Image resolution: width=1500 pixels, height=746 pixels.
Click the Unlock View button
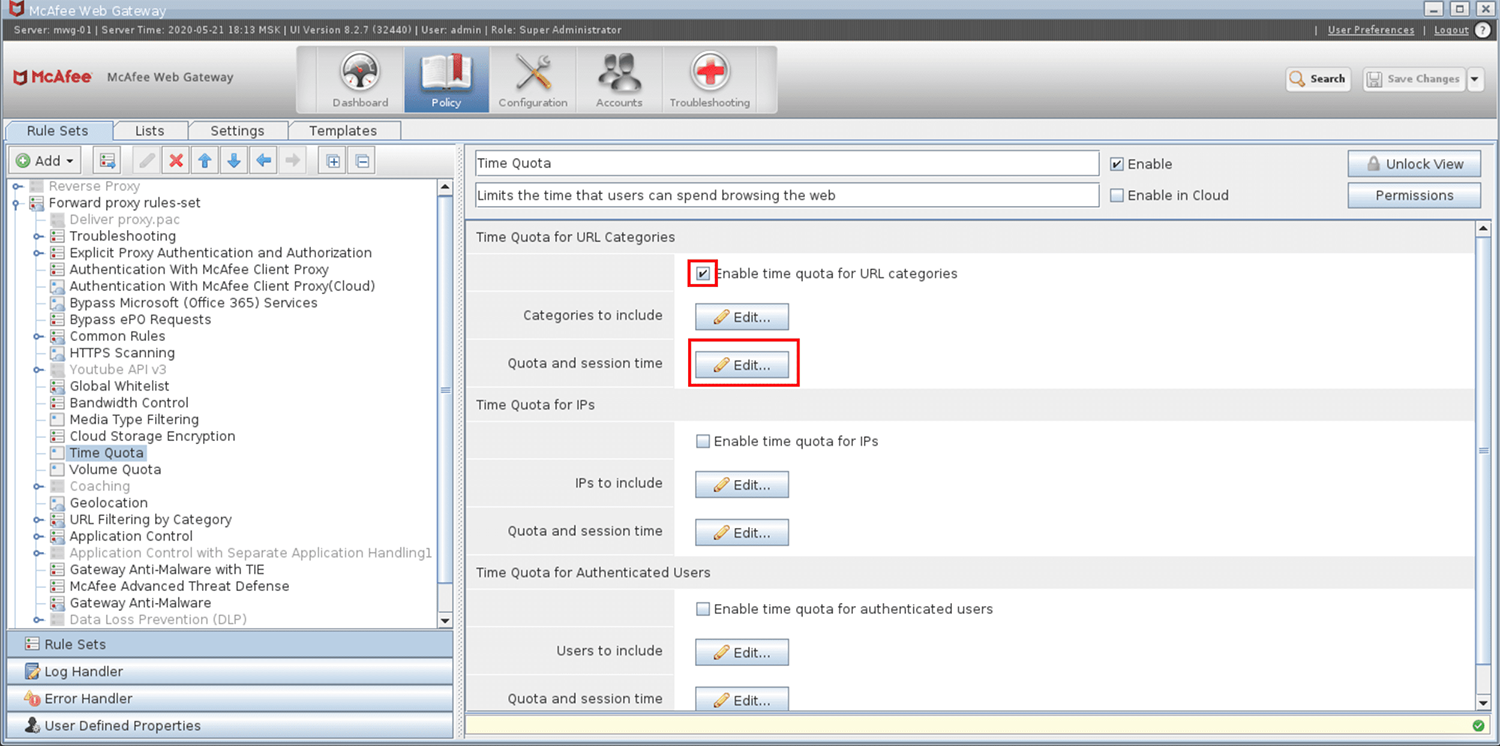(x=1414, y=164)
